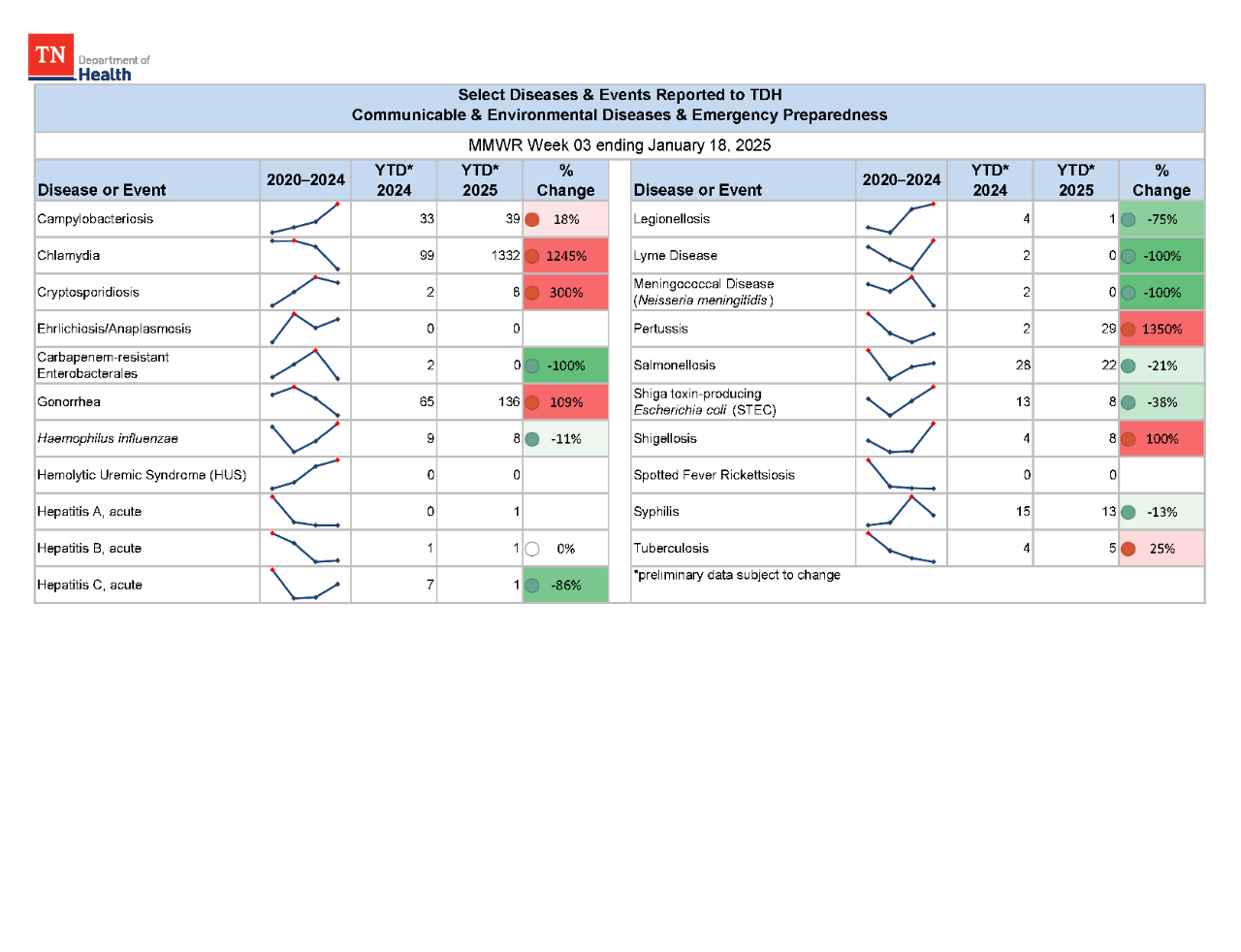Click the MMWR Week 03 header row
Screen dimensions: 1241x952
619,145
